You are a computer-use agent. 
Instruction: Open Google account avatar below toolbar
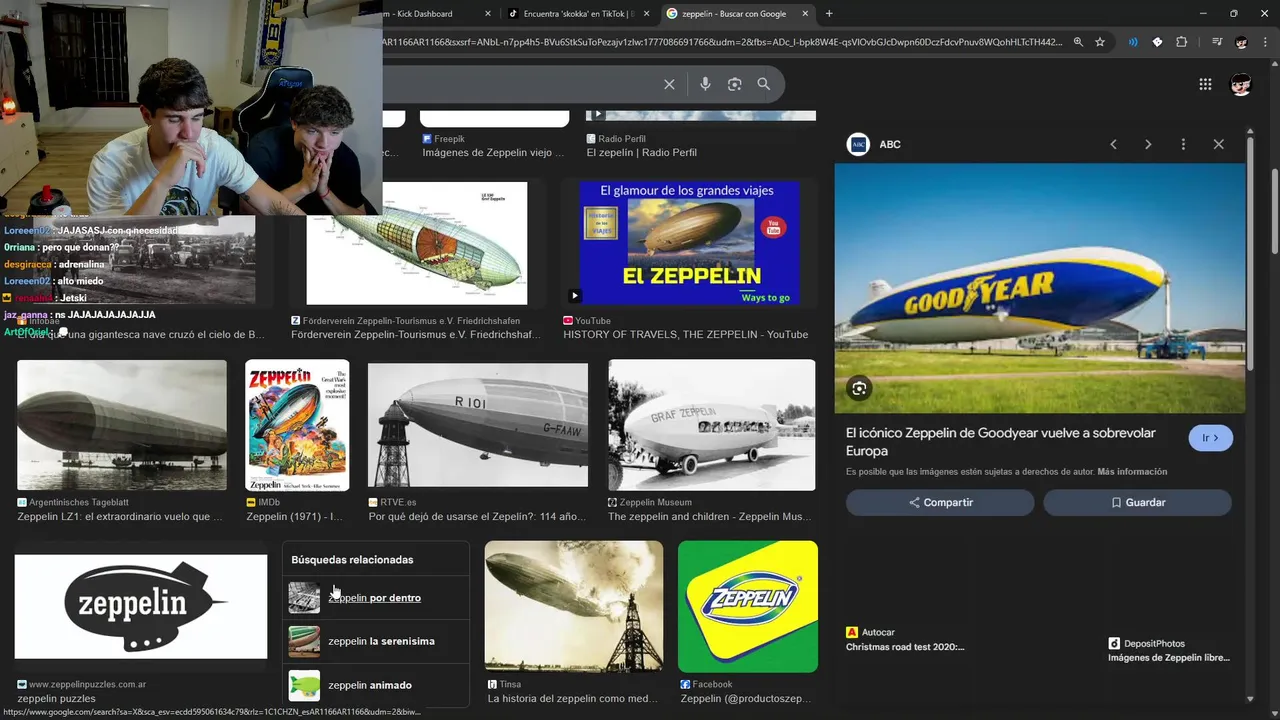1241,84
